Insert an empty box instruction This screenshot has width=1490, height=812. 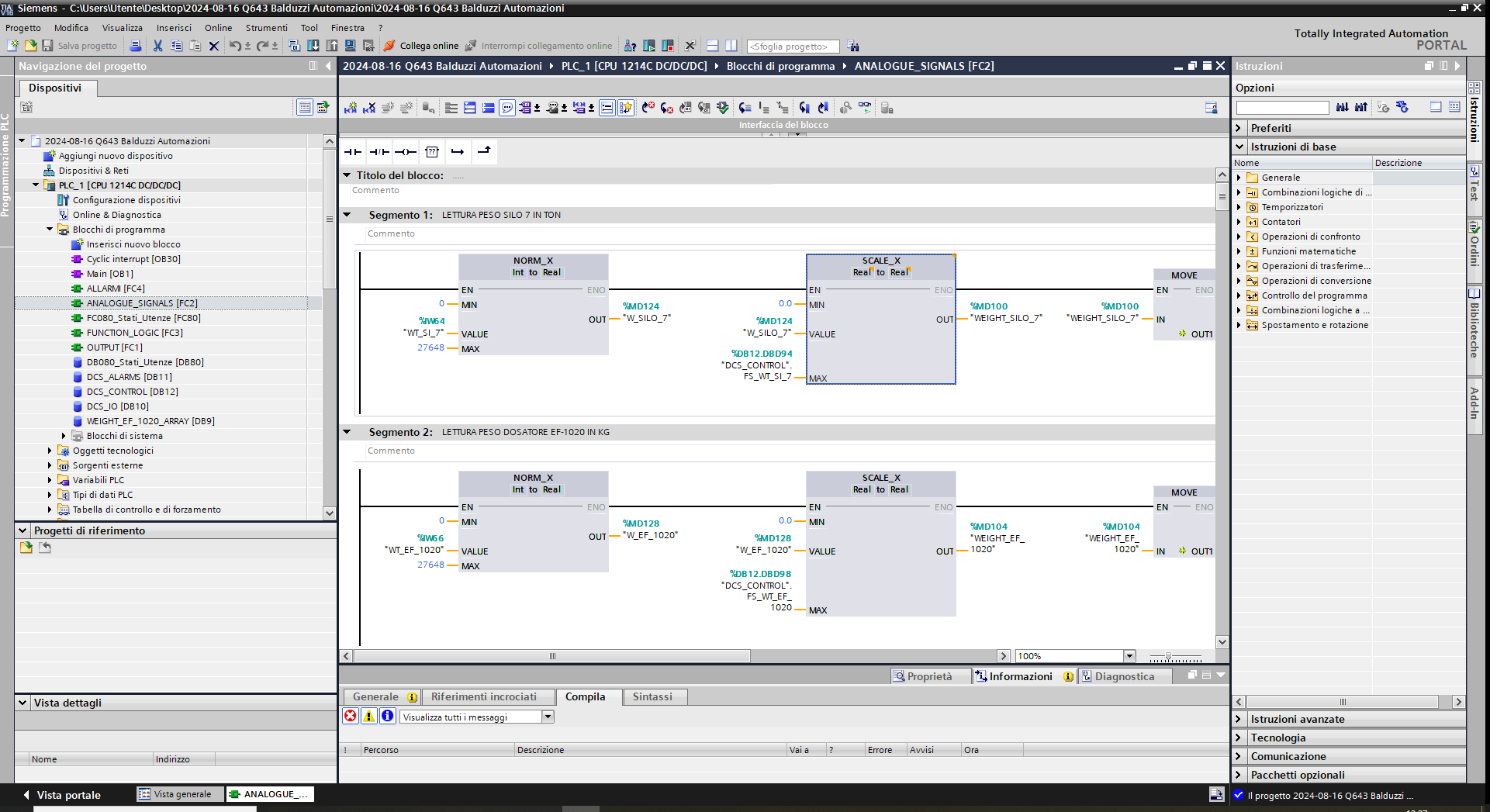pyautogui.click(x=432, y=152)
